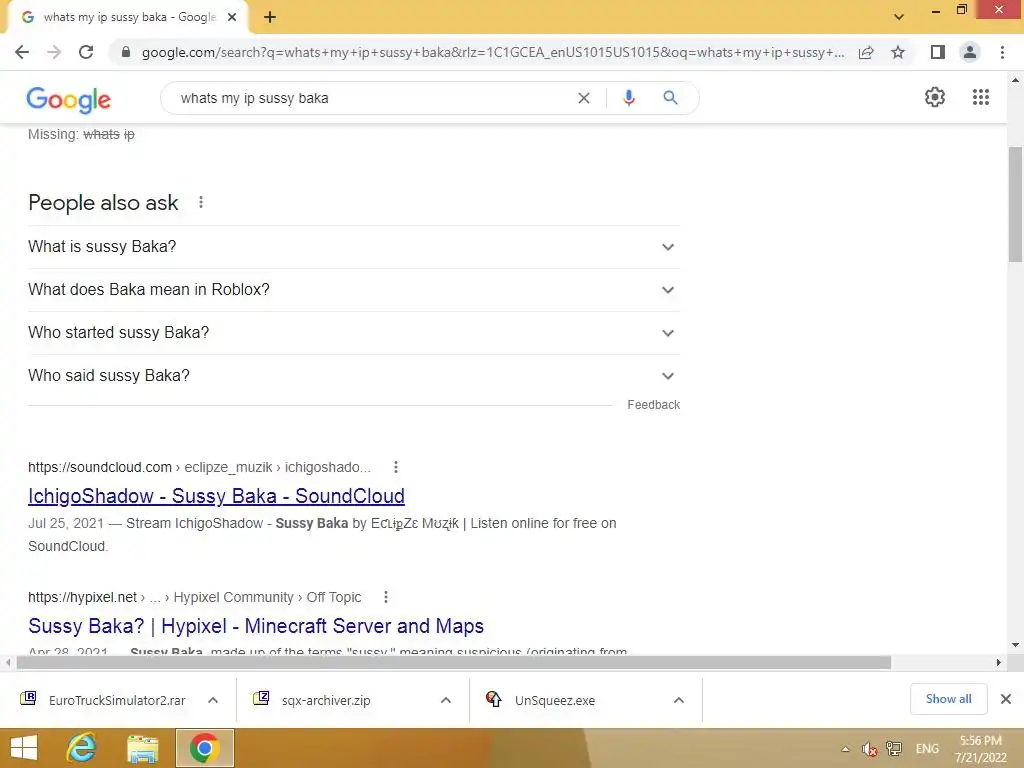The height and width of the screenshot is (768, 1024).
Task: Open options for the SoundCloud result
Action: tap(396, 467)
